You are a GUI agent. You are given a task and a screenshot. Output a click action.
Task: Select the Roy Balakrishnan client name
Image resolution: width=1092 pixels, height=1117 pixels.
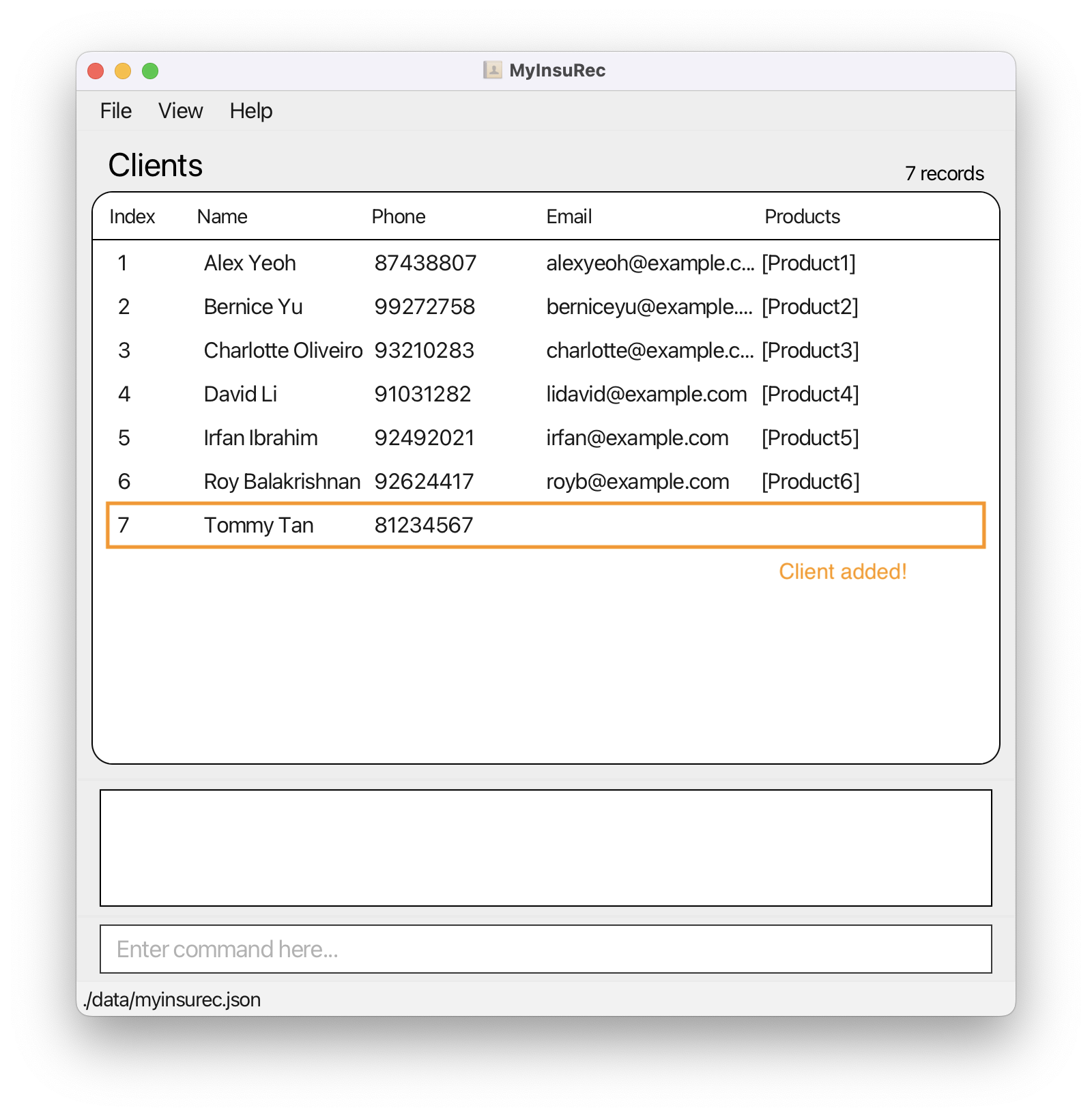[x=282, y=481]
